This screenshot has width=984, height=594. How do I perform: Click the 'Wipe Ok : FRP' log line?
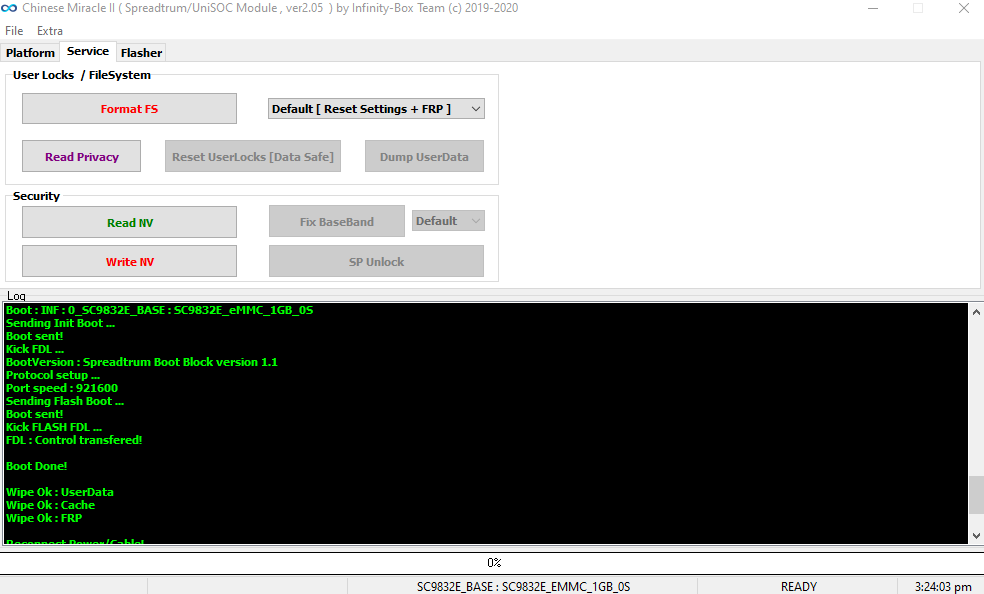(44, 518)
